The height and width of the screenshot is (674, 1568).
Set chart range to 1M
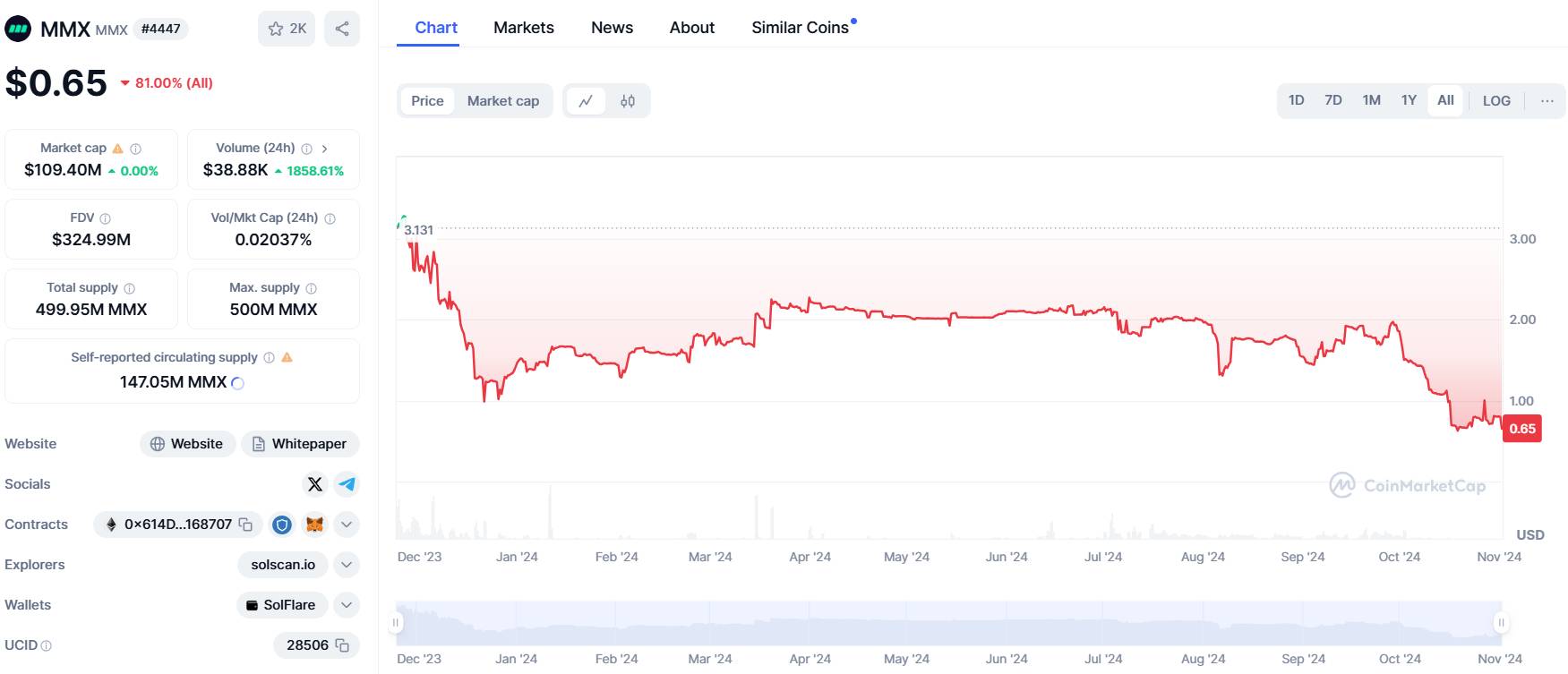(x=1372, y=100)
